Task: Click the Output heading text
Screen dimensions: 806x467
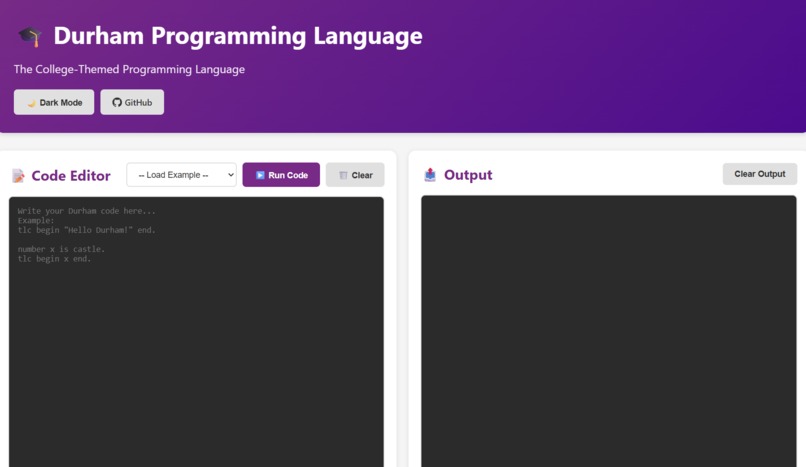Action: pyautogui.click(x=468, y=175)
